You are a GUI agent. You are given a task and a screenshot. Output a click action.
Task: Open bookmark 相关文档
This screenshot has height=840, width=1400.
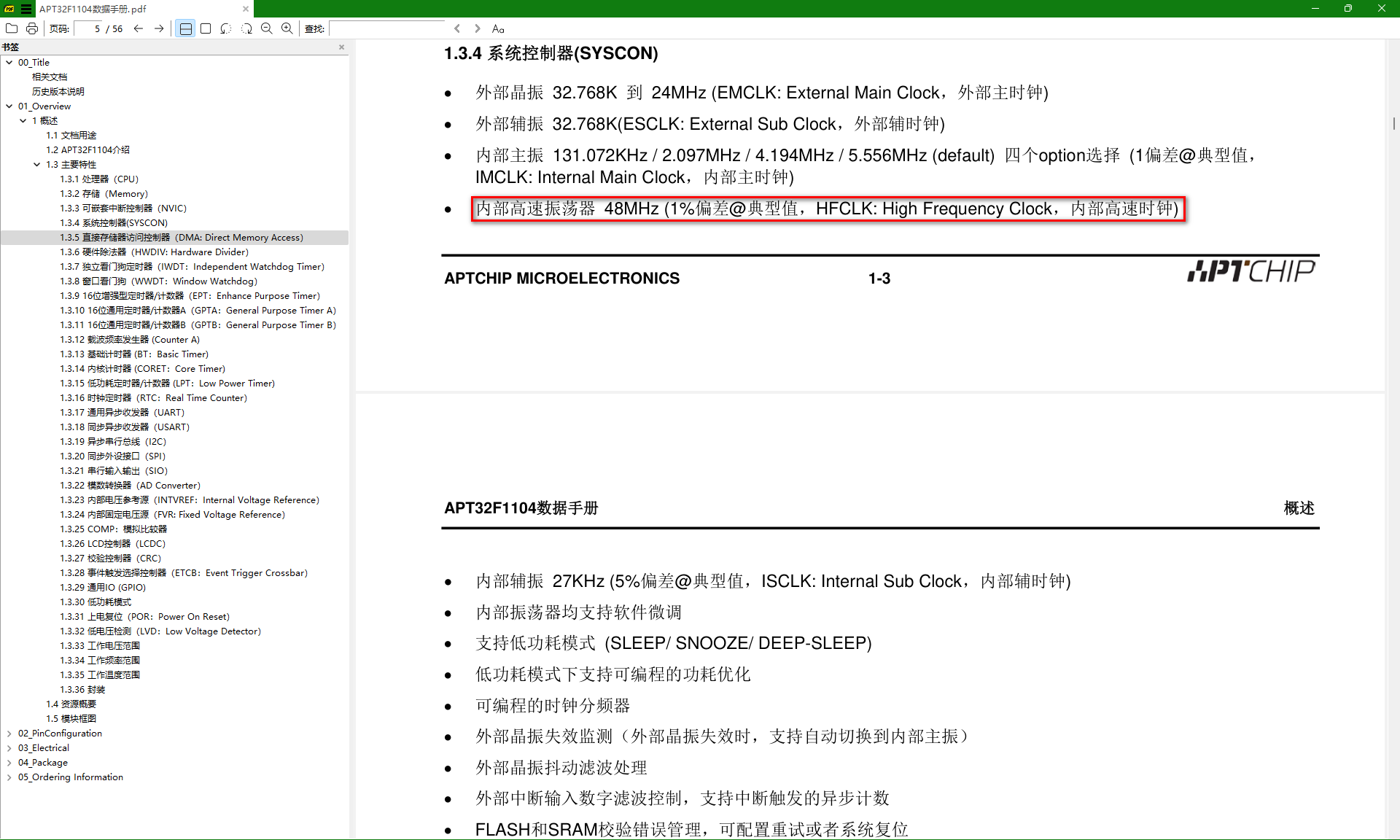click(x=50, y=77)
